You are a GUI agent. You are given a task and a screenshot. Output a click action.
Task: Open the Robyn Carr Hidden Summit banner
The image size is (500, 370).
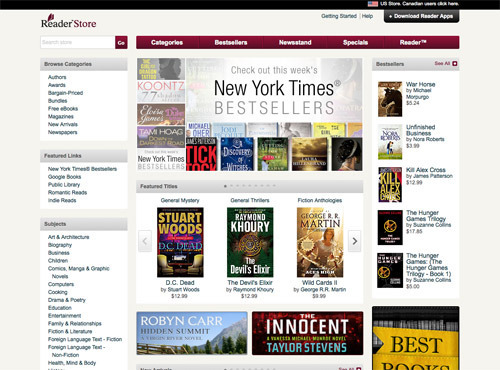click(x=192, y=333)
